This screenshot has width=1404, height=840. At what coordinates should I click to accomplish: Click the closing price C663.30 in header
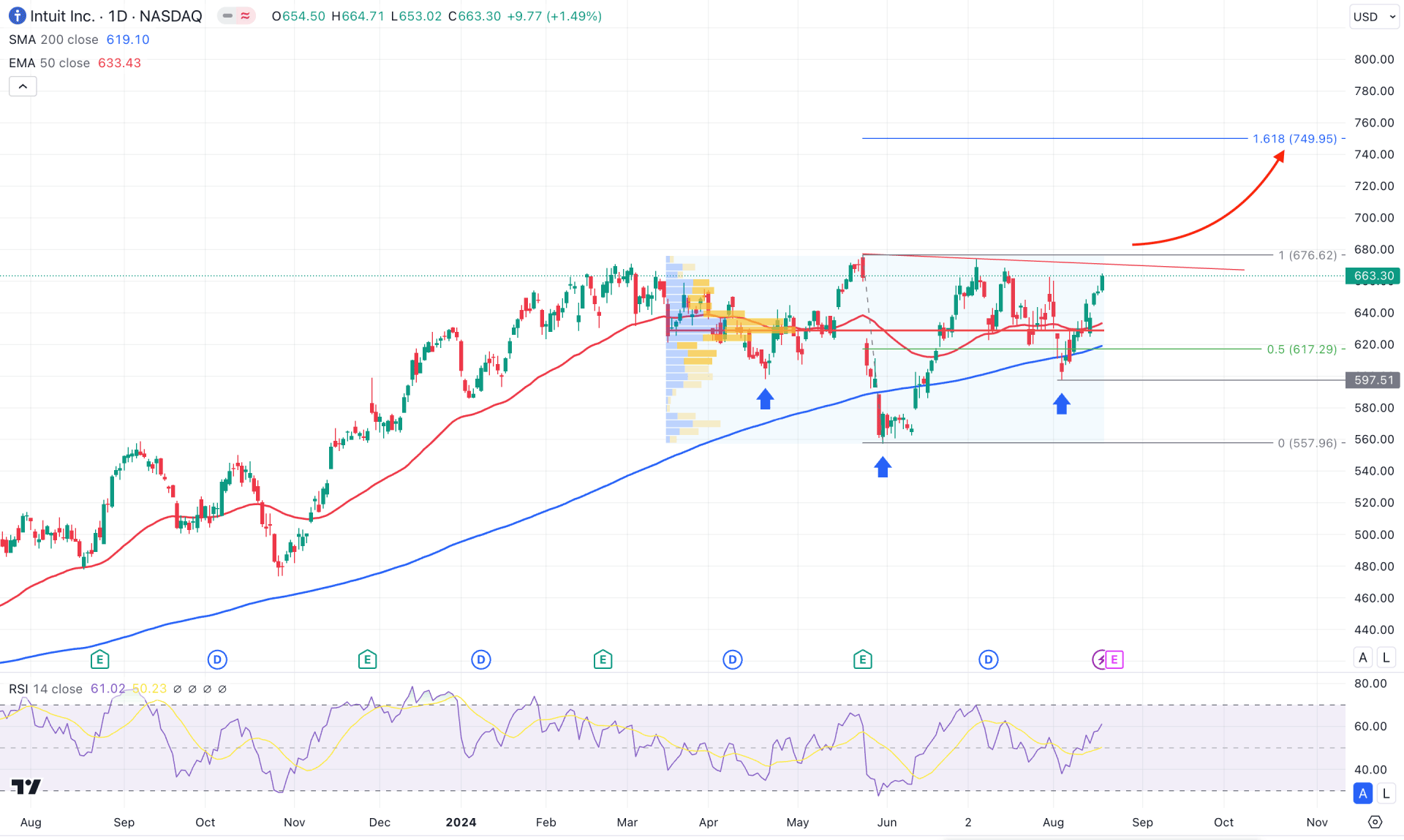point(475,16)
